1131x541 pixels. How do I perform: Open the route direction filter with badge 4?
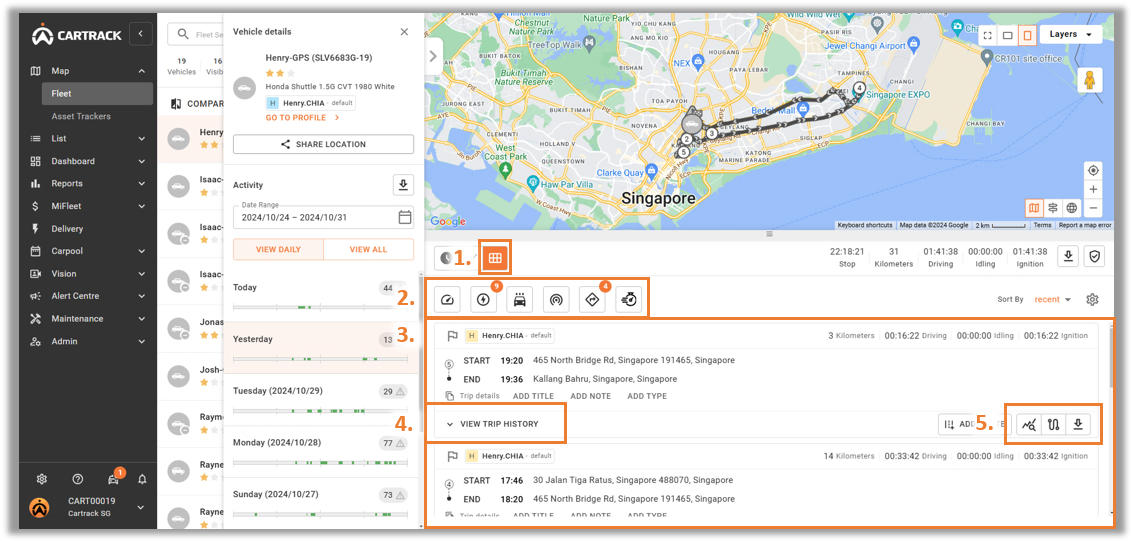tap(591, 300)
